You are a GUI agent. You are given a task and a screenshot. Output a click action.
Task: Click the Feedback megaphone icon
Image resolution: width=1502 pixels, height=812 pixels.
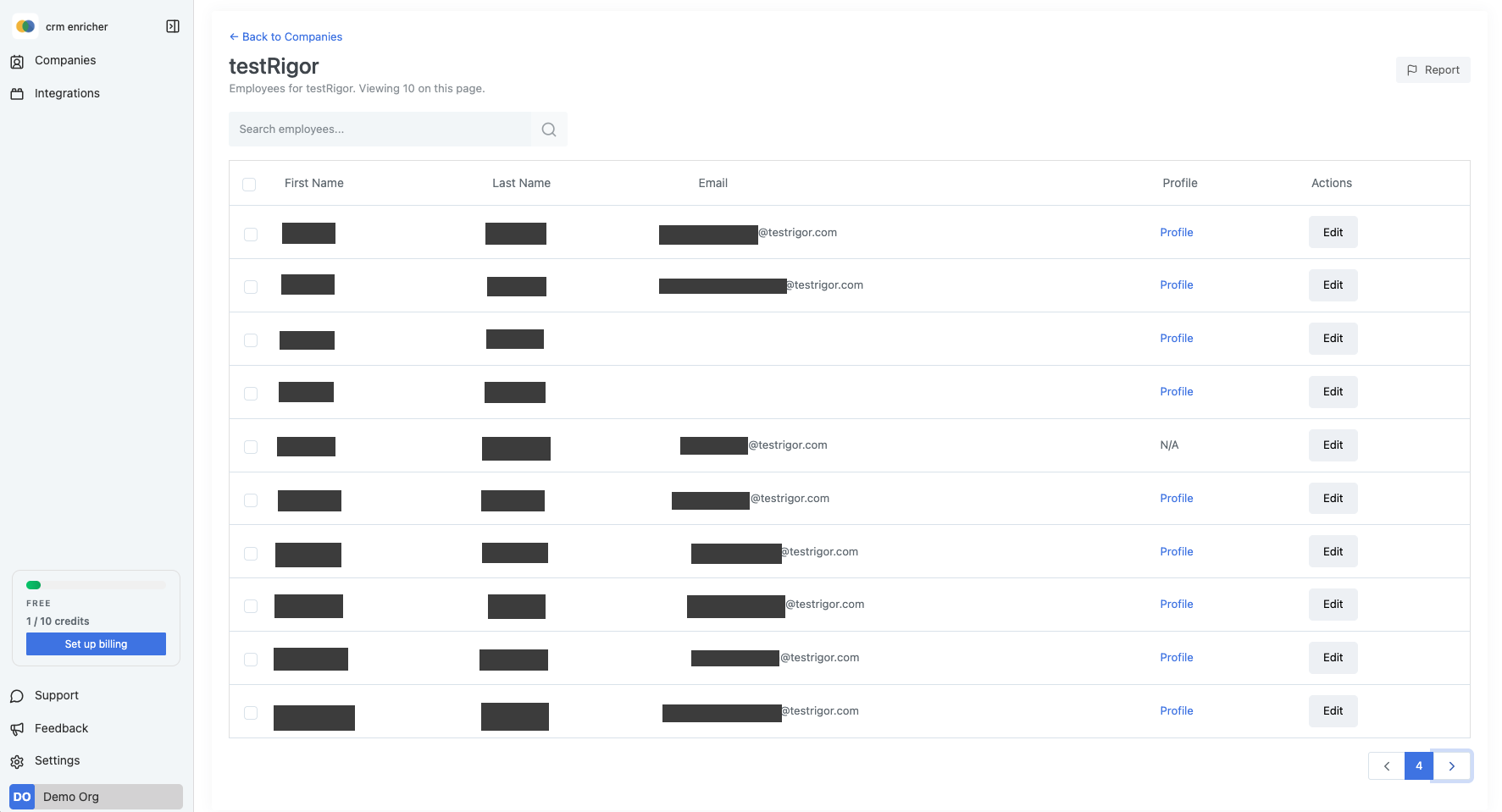pyautogui.click(x=17, y=729)
